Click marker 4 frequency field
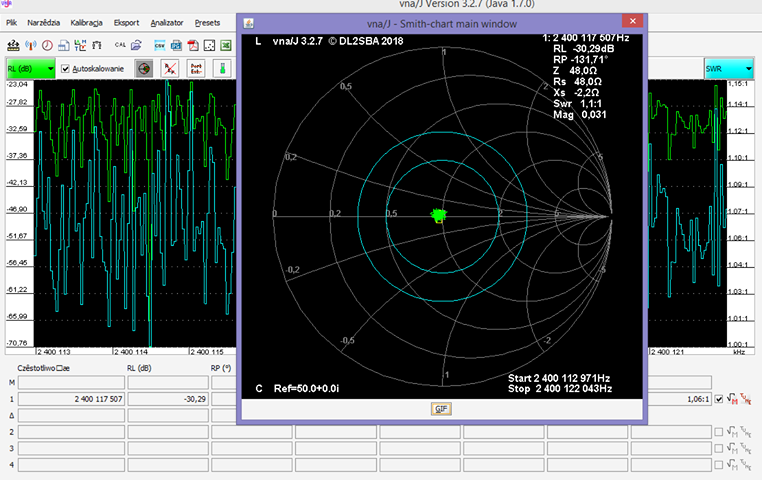This screenshot has height=480, width=762. click(71, 465)
